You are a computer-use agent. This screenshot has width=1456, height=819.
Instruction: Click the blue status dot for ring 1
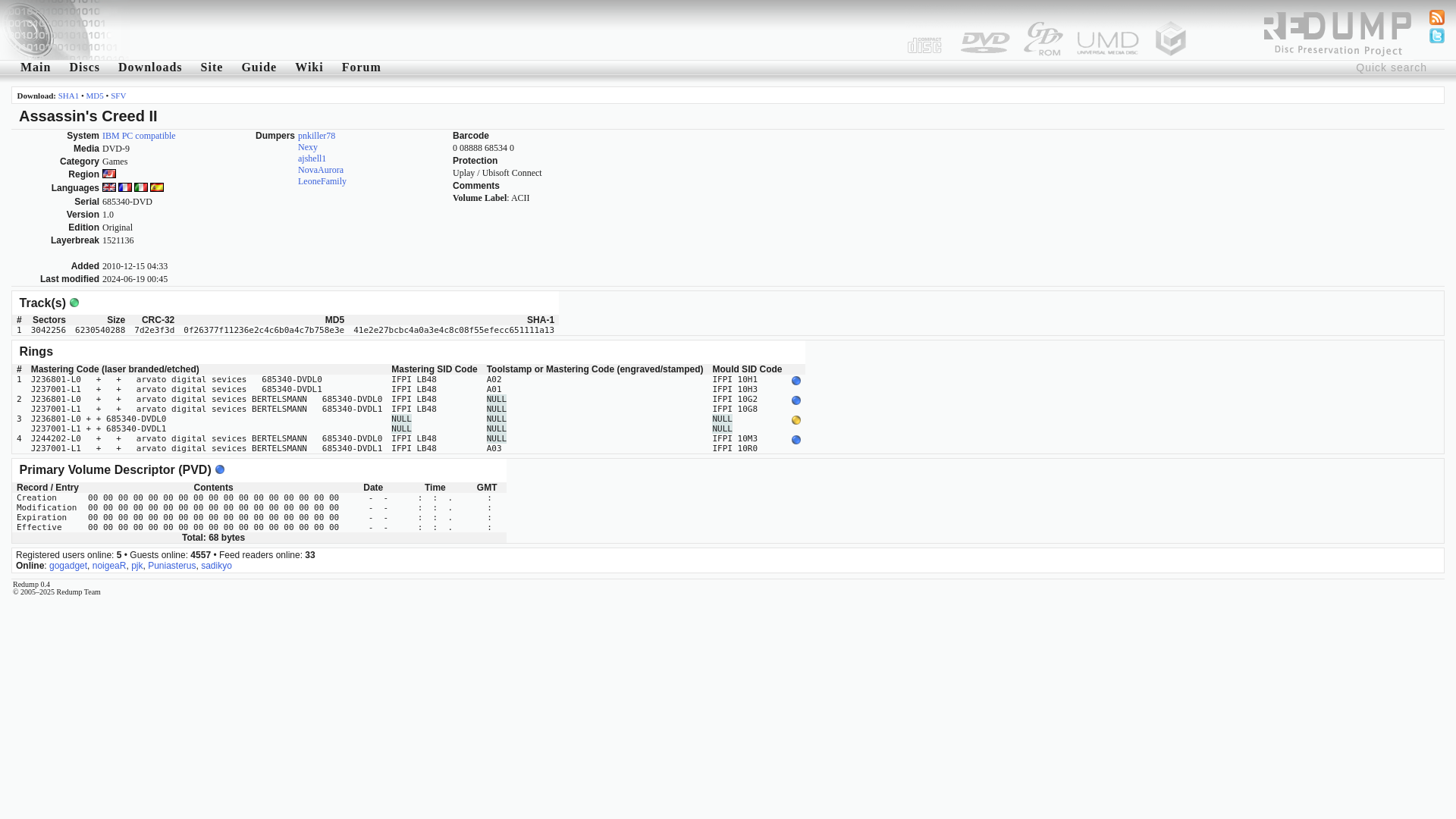pos(795,381)
